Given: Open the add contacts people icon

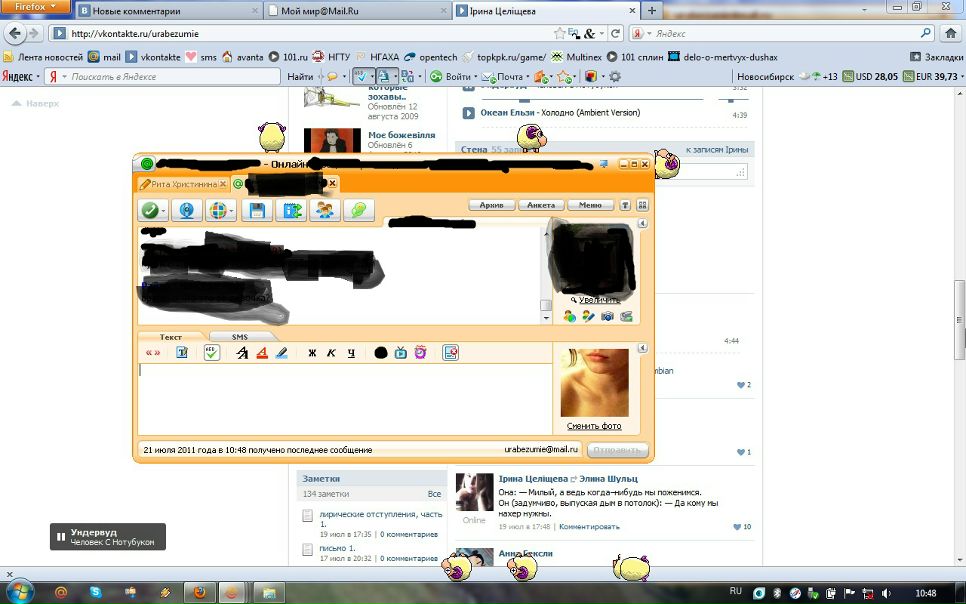Looking at the screenshot, I should coord(323,210).
